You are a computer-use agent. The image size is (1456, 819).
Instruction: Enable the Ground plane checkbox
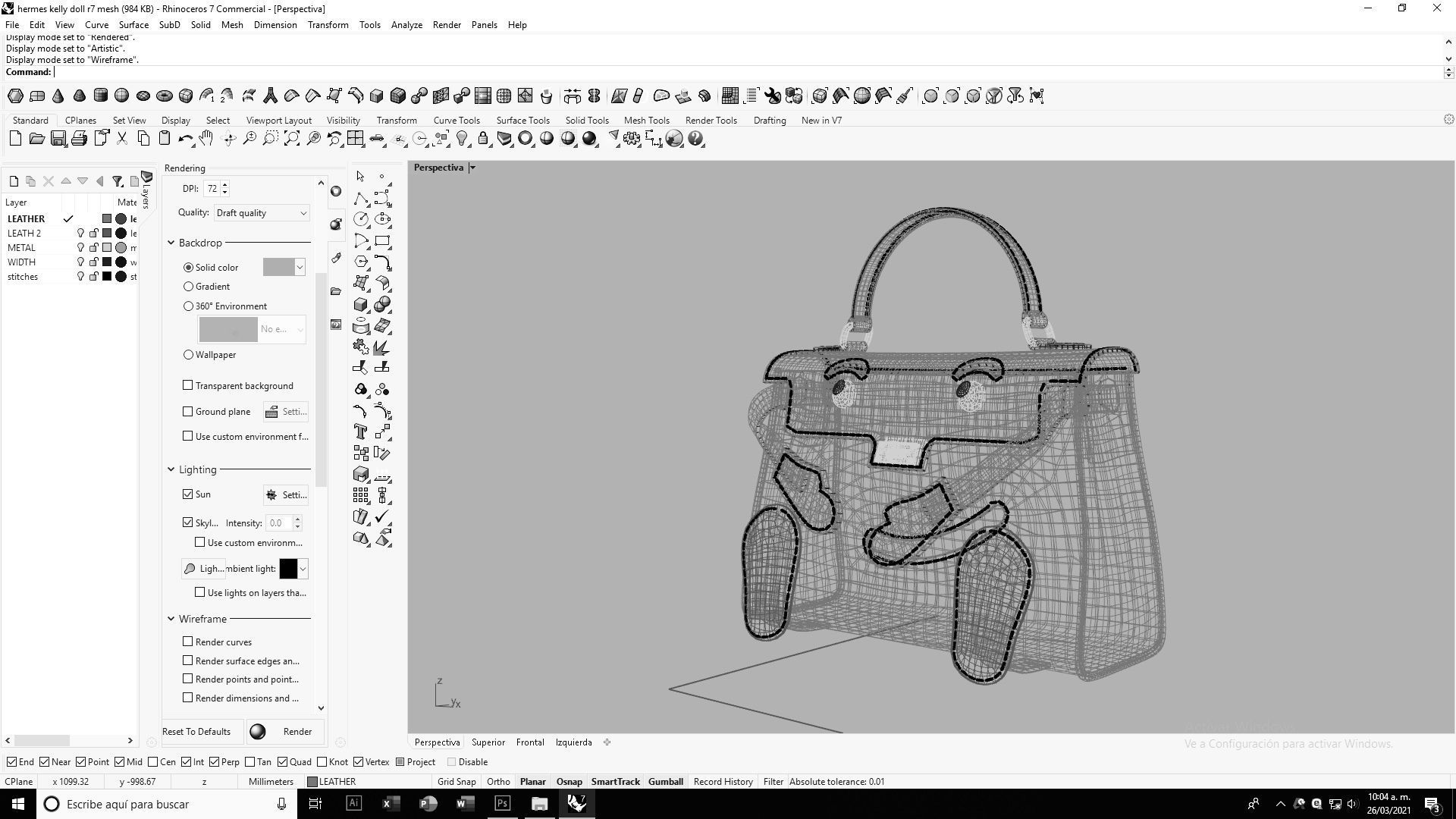click(188, 411)
